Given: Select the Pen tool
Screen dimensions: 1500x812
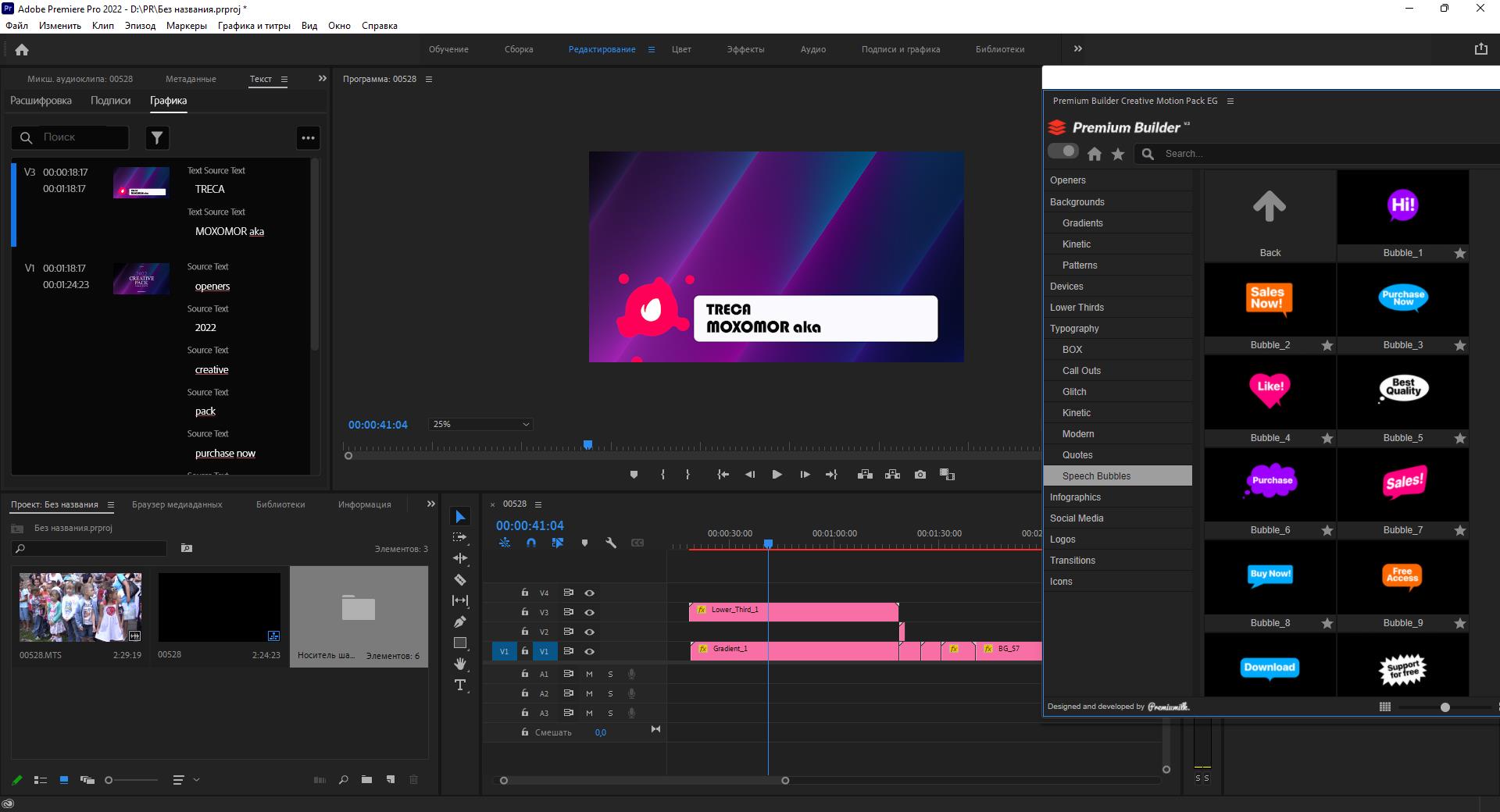Looking at the screenshot, I should click(x=460, y=621).
